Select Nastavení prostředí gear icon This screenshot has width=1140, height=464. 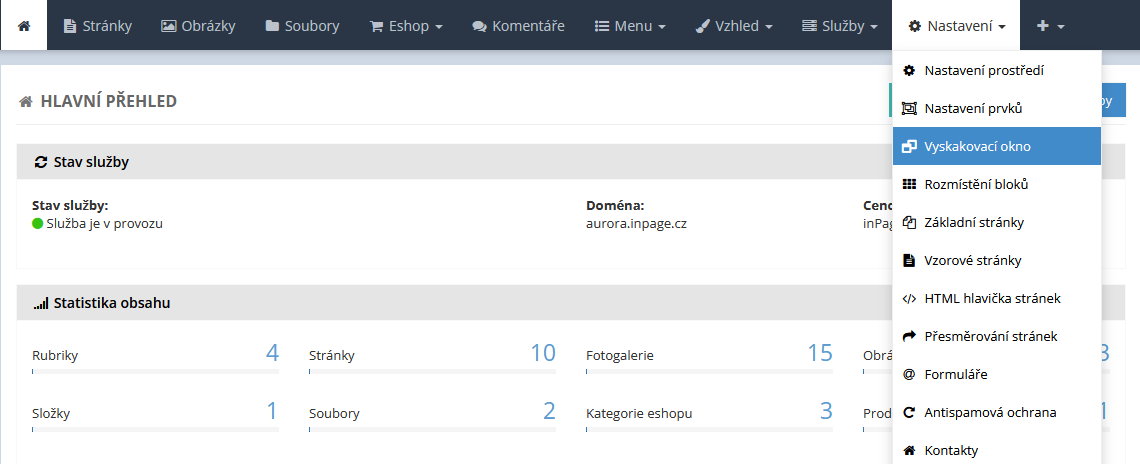point(909,71)
